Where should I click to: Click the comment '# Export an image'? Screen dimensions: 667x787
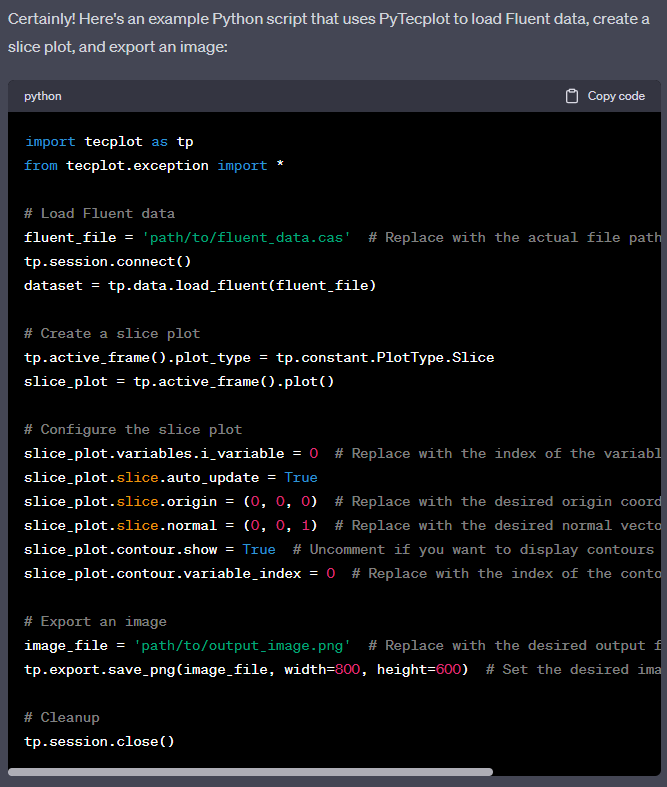[95, 621]
